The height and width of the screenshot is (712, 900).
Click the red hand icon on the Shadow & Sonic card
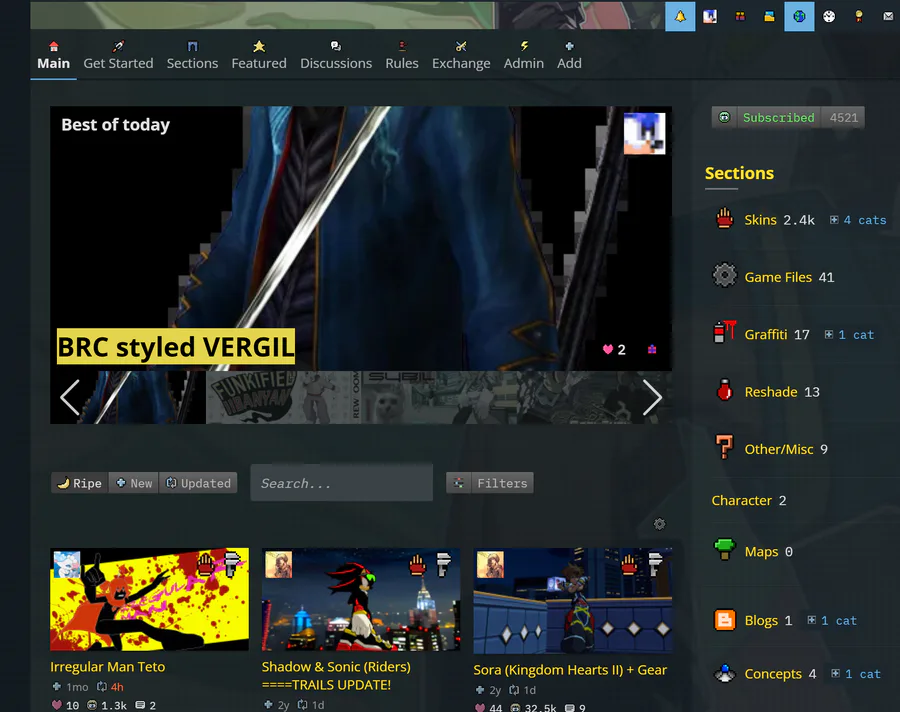(417, 564)
